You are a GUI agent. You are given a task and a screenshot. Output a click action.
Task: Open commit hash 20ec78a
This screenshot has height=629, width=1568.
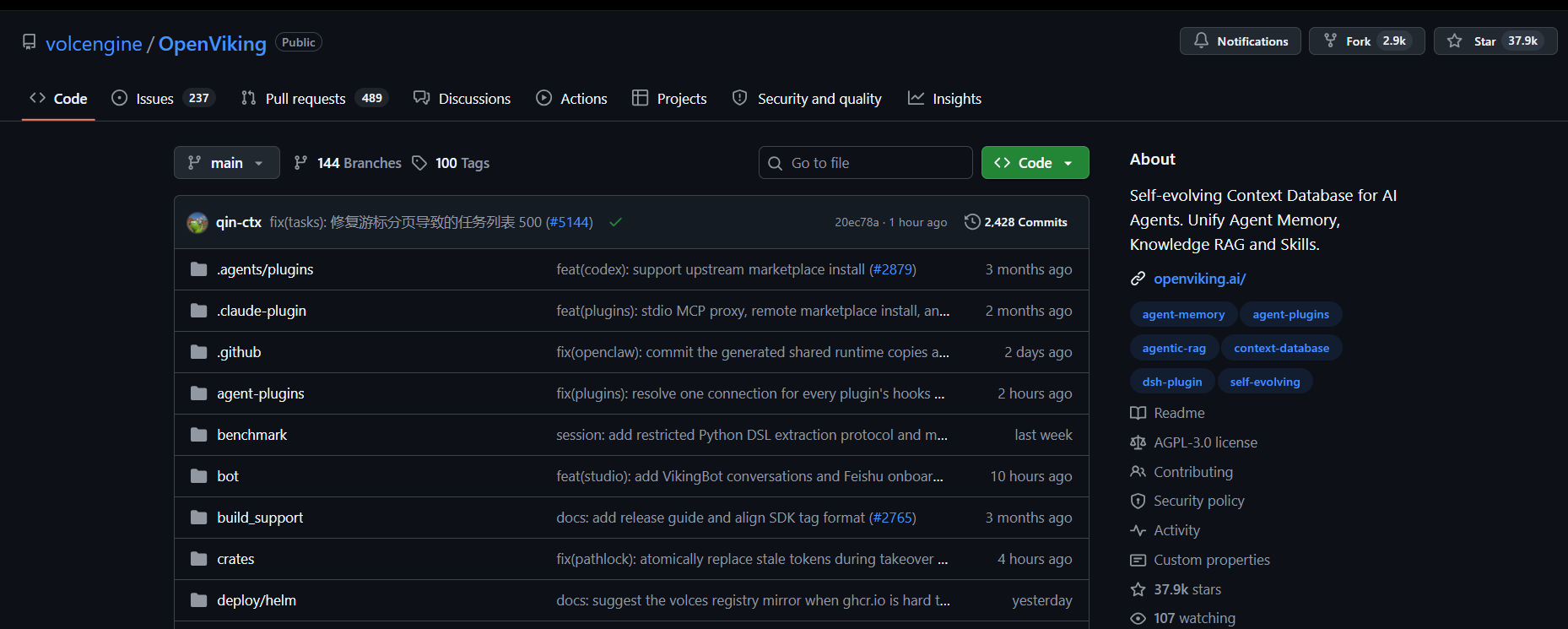pyautogui.click(x=857, y=222)
